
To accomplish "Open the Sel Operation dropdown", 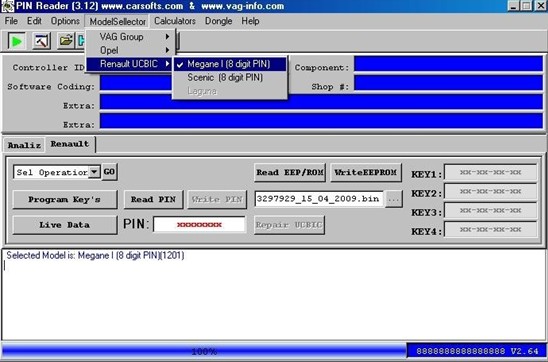I will 94,172.
